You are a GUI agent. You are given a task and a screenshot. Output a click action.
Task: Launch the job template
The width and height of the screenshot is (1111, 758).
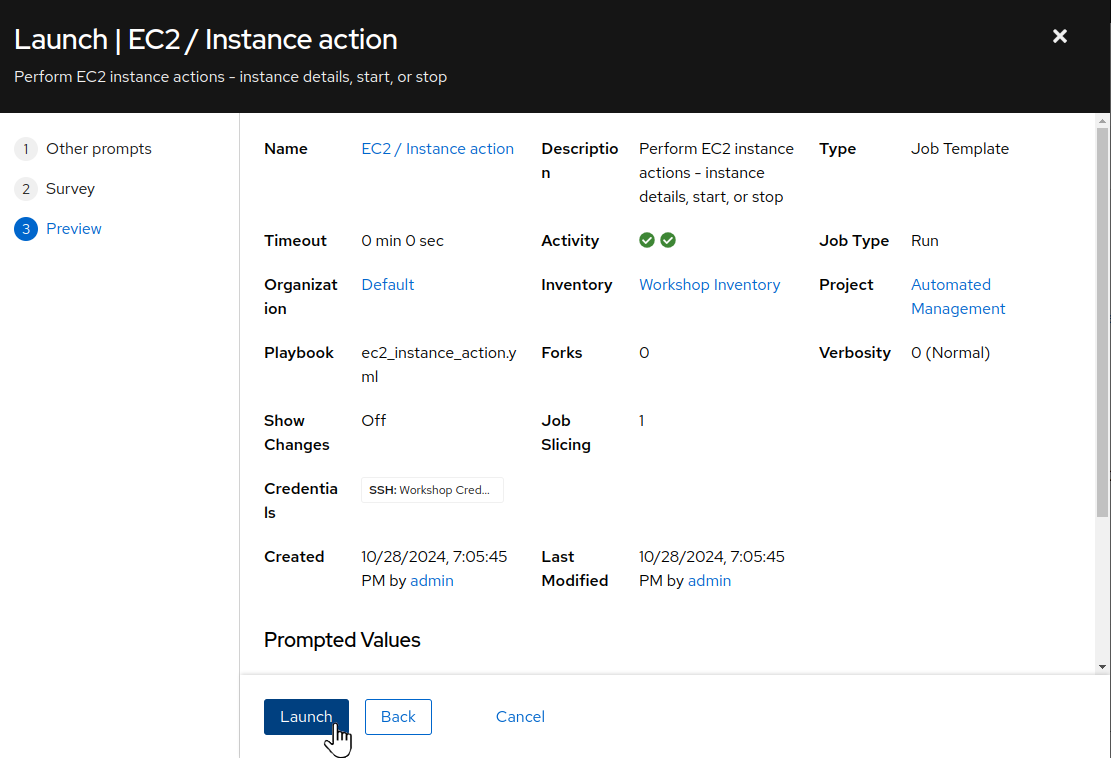[x=306, y=717]
